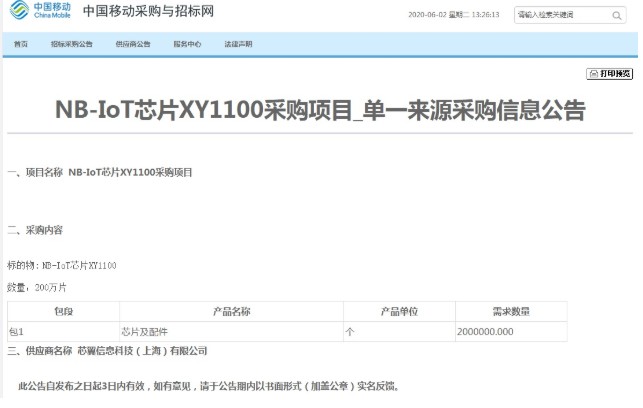Image resolution: width=643 pixels, height=408 pixels.
Task: Select the 芯片及配件 product cell
Action: point(144,331)
